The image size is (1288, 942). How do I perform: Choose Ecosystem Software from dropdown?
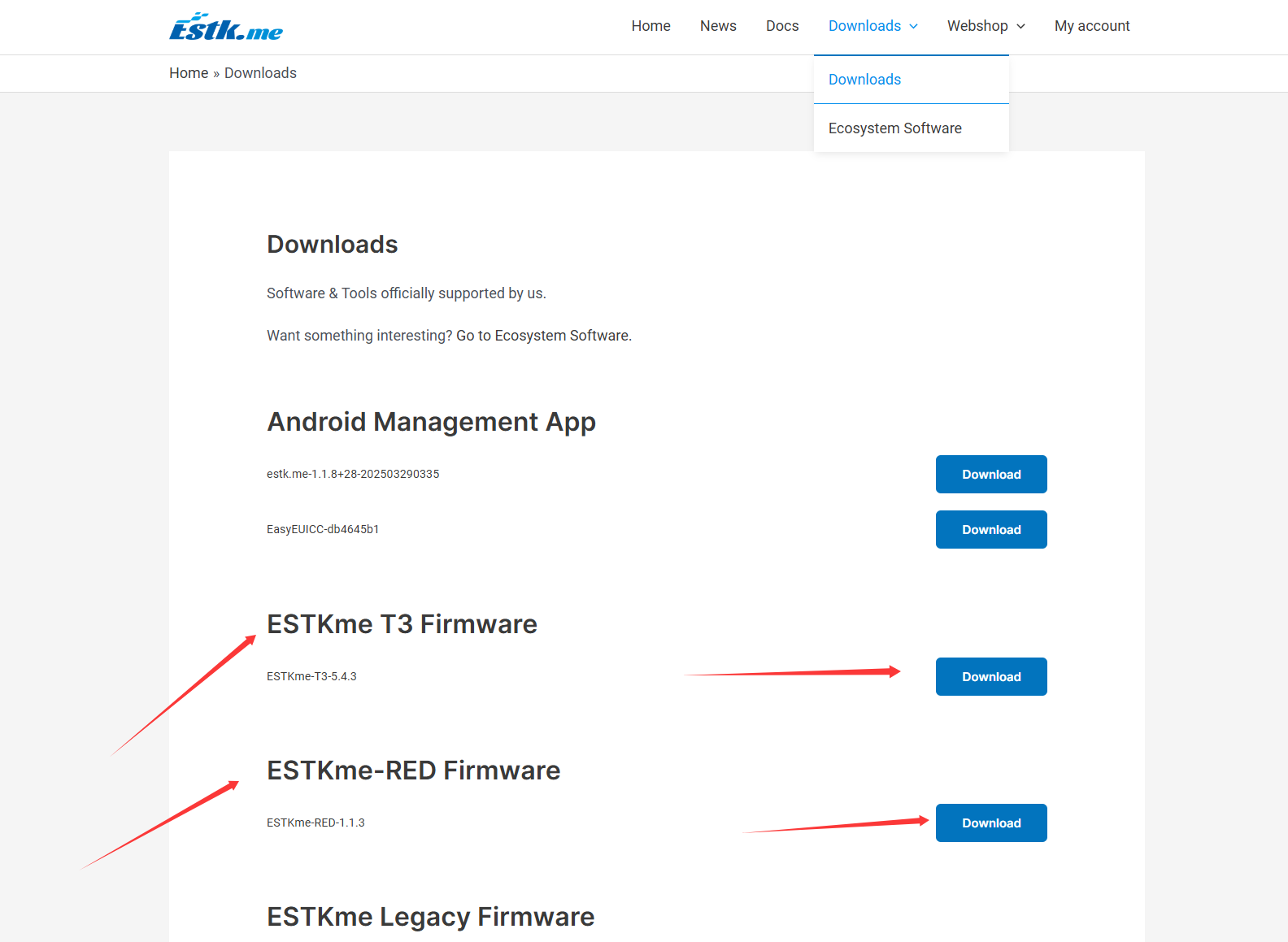pos(894,128)
